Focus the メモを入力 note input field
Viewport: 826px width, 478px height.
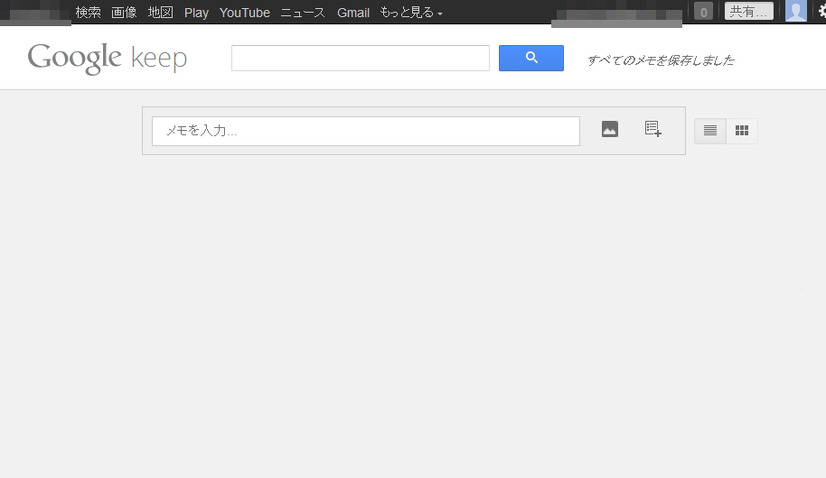(x=366, y=131)
